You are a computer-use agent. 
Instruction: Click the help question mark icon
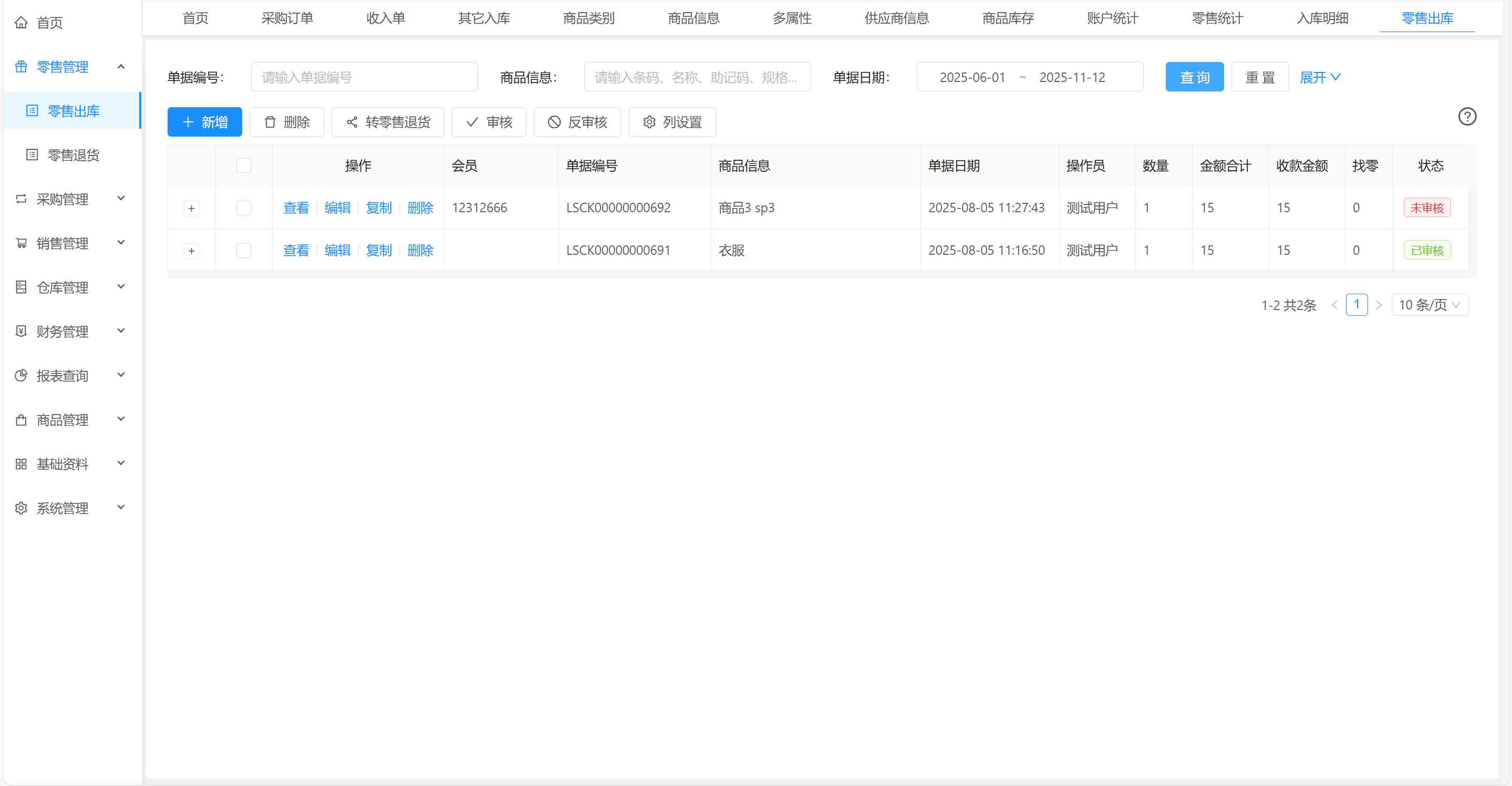click(1467, 116)
